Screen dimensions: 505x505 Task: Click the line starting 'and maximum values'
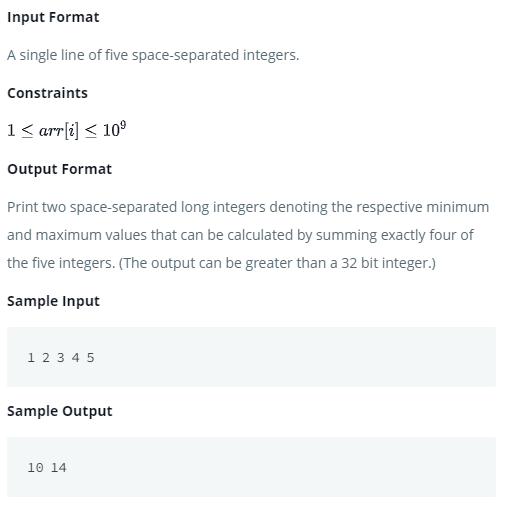pyautogui.click(x=240, y=235)
